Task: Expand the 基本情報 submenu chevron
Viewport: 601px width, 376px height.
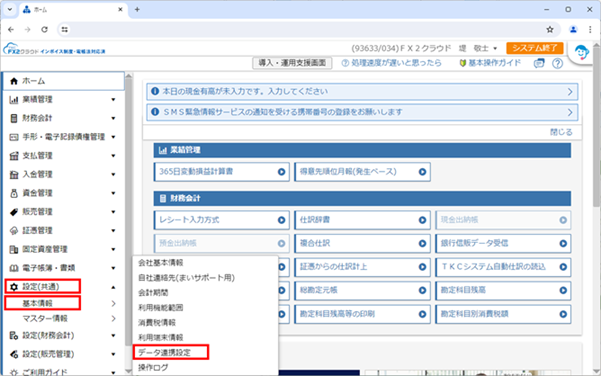Action: point(113,304)
